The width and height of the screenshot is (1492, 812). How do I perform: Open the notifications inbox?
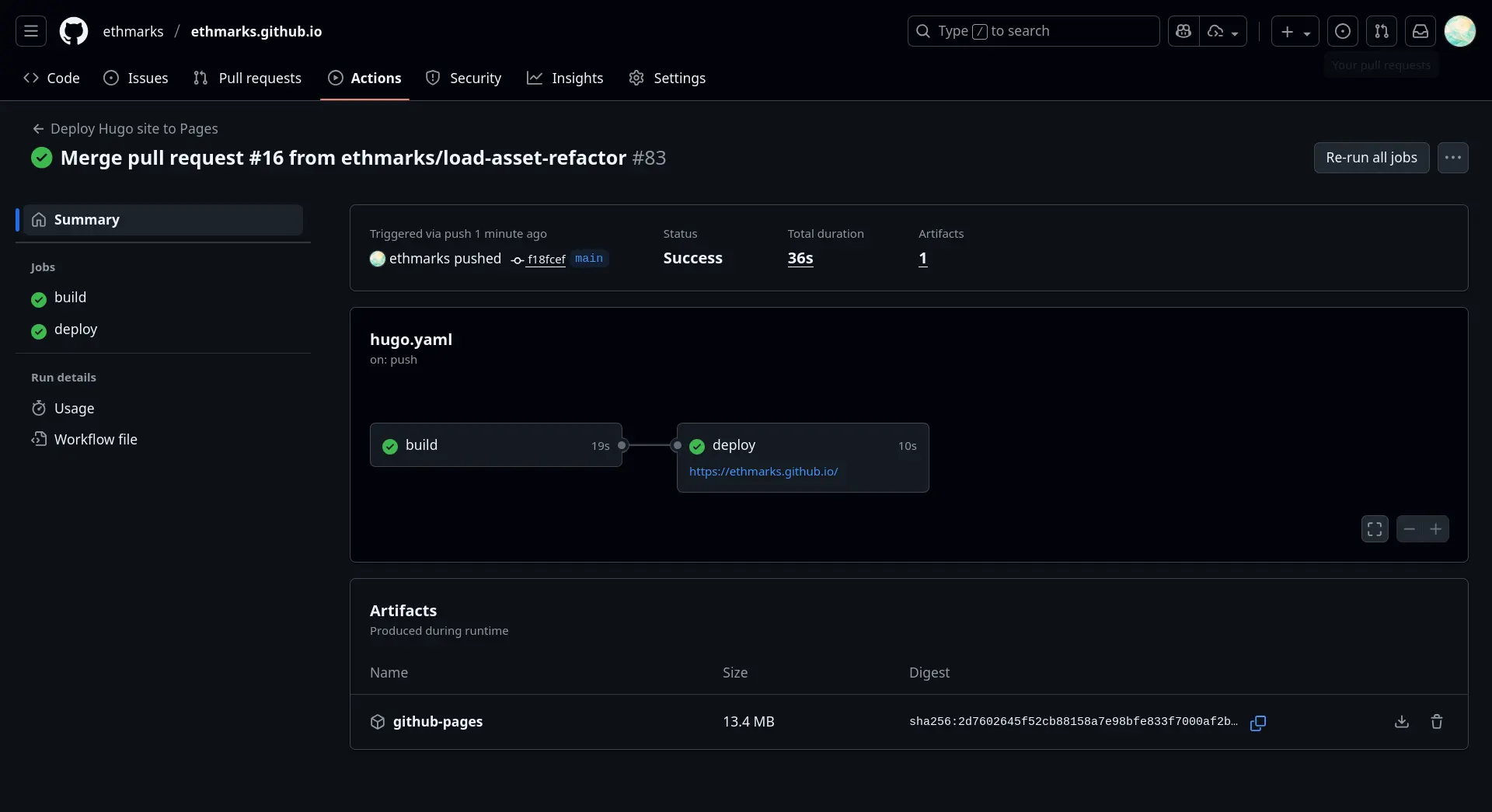click(1421, 31)
